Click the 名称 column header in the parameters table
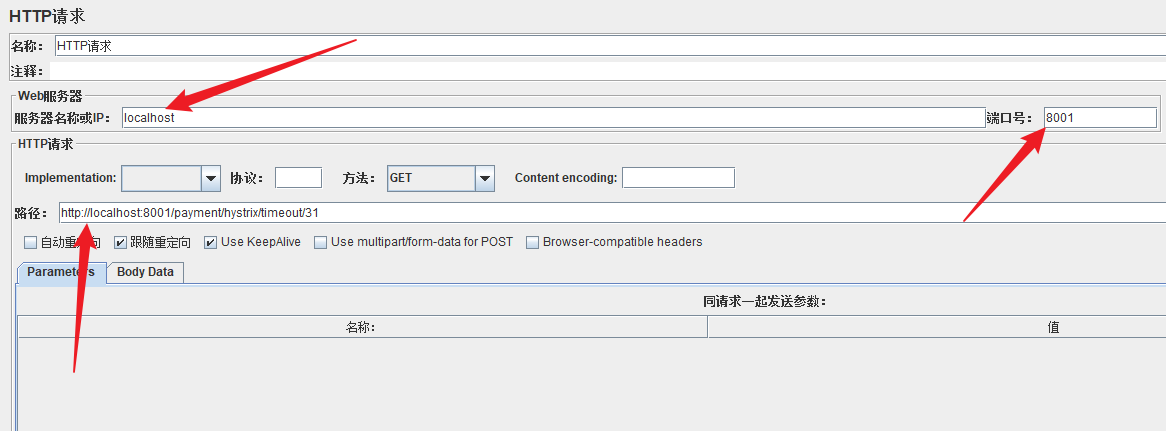 pyautogui.click(x=361, y=327)
